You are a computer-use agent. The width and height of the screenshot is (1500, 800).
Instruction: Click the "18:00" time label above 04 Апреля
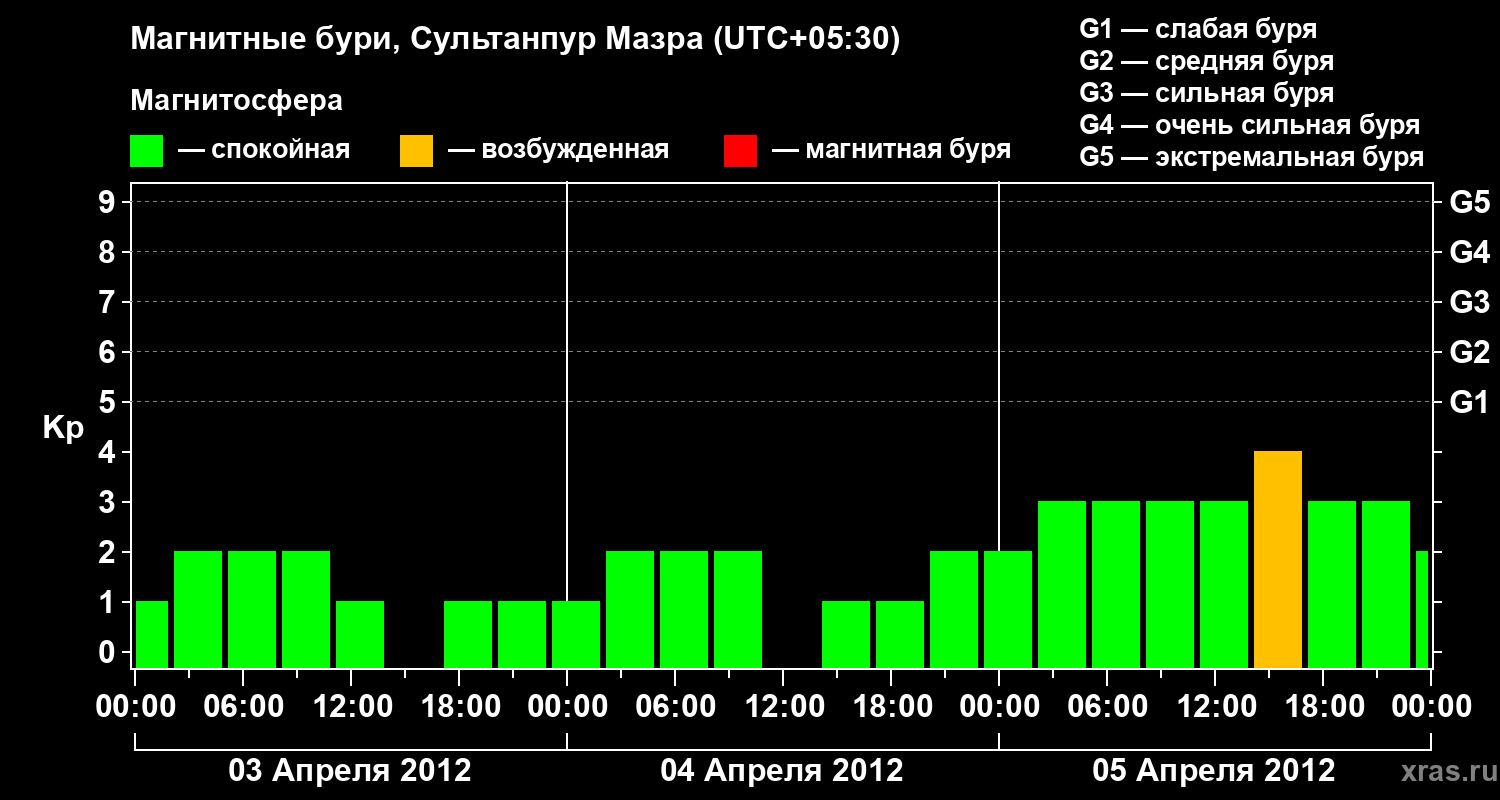click(x=891, y=707)
